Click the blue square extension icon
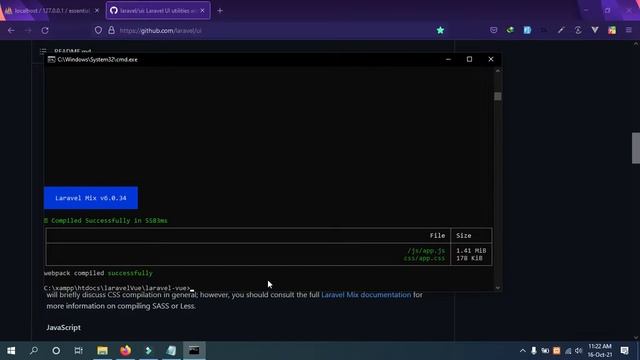The width and height of the screenshot is (640, 360). pyautogui.click(x=527, y=30)
